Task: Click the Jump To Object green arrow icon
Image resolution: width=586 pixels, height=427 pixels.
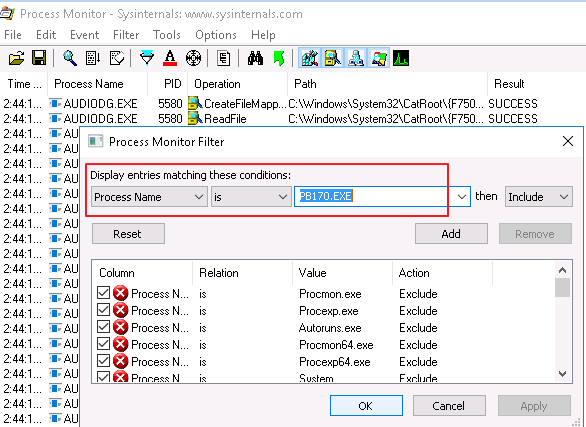Action: pos(279,58)
